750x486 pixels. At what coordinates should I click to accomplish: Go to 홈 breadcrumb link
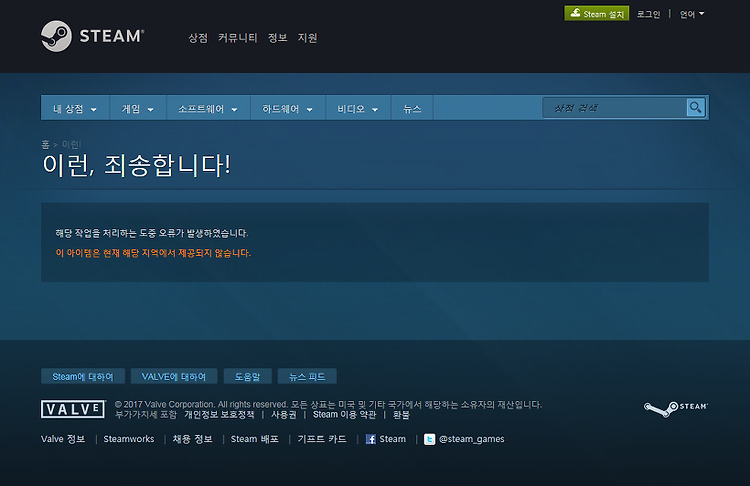pos(45,144)
